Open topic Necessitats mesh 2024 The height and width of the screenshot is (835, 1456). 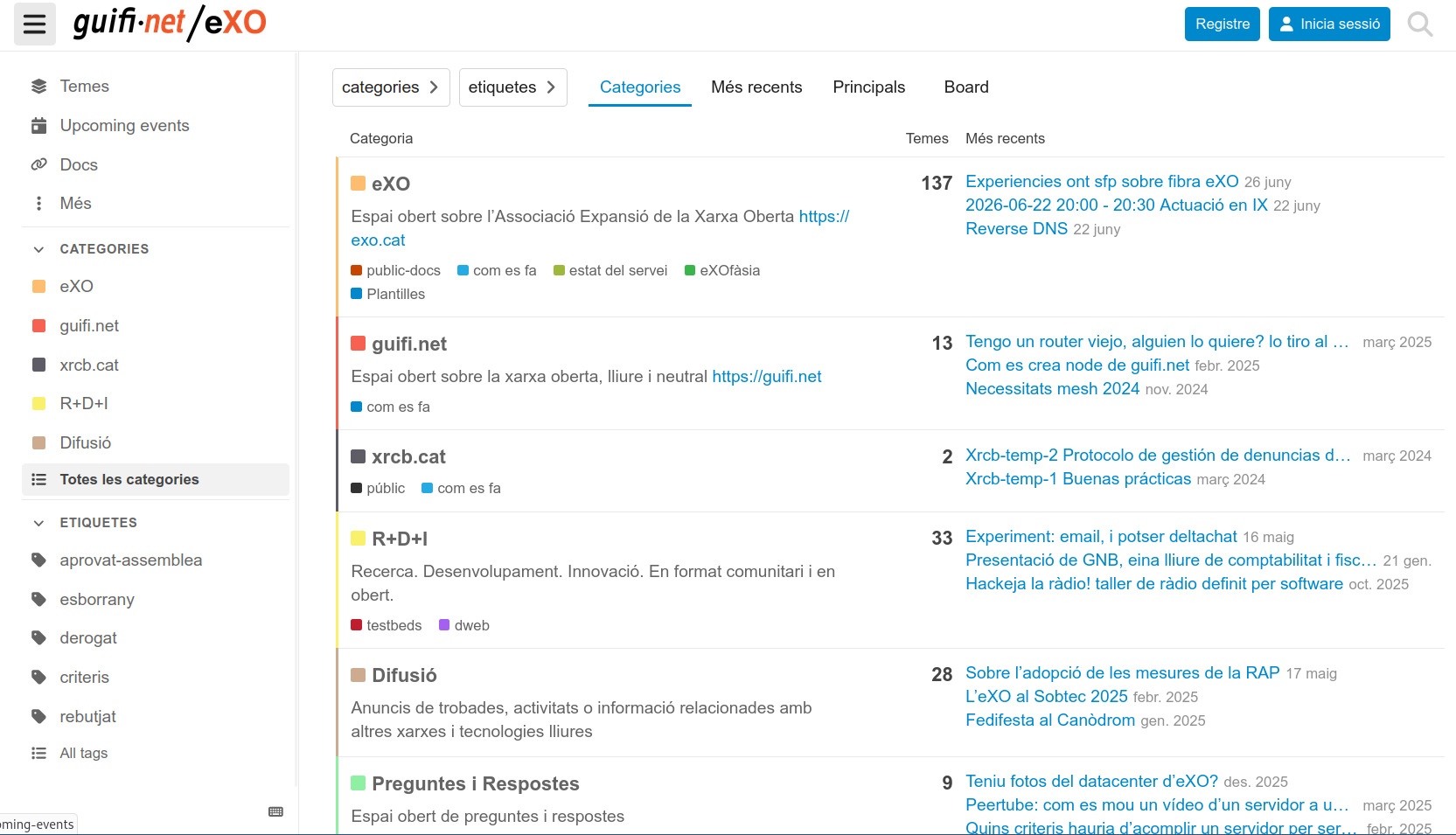click(1052, 389)
